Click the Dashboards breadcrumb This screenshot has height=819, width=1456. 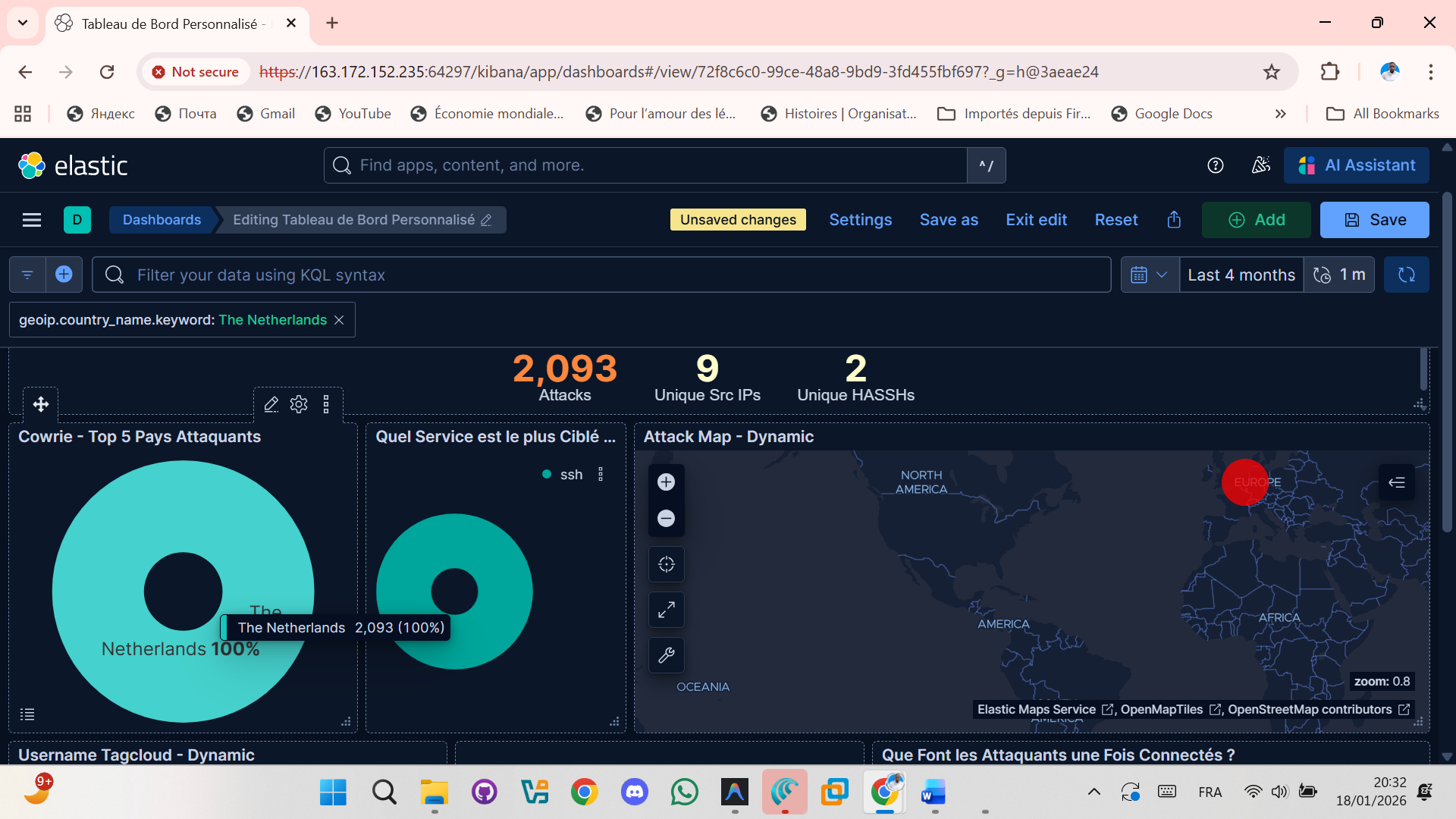point(162,220)
